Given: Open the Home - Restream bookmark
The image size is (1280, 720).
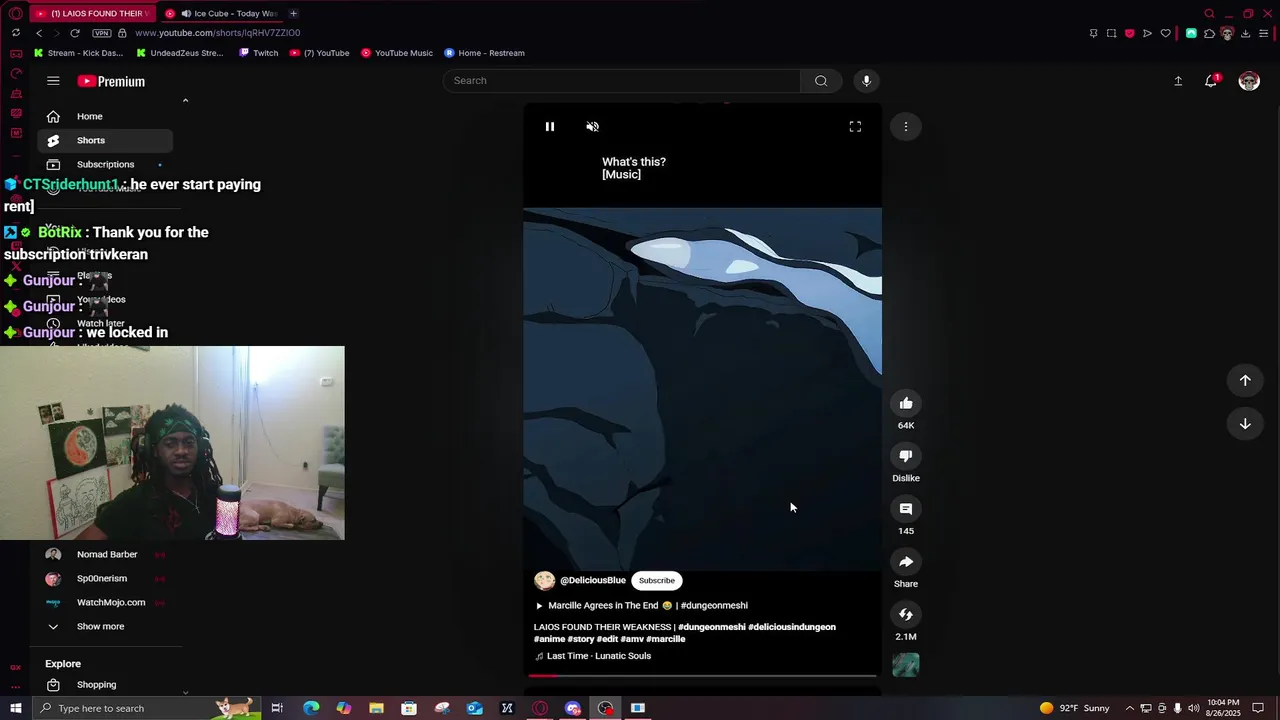Looking at the screenshot, I should tap(485, 53).
